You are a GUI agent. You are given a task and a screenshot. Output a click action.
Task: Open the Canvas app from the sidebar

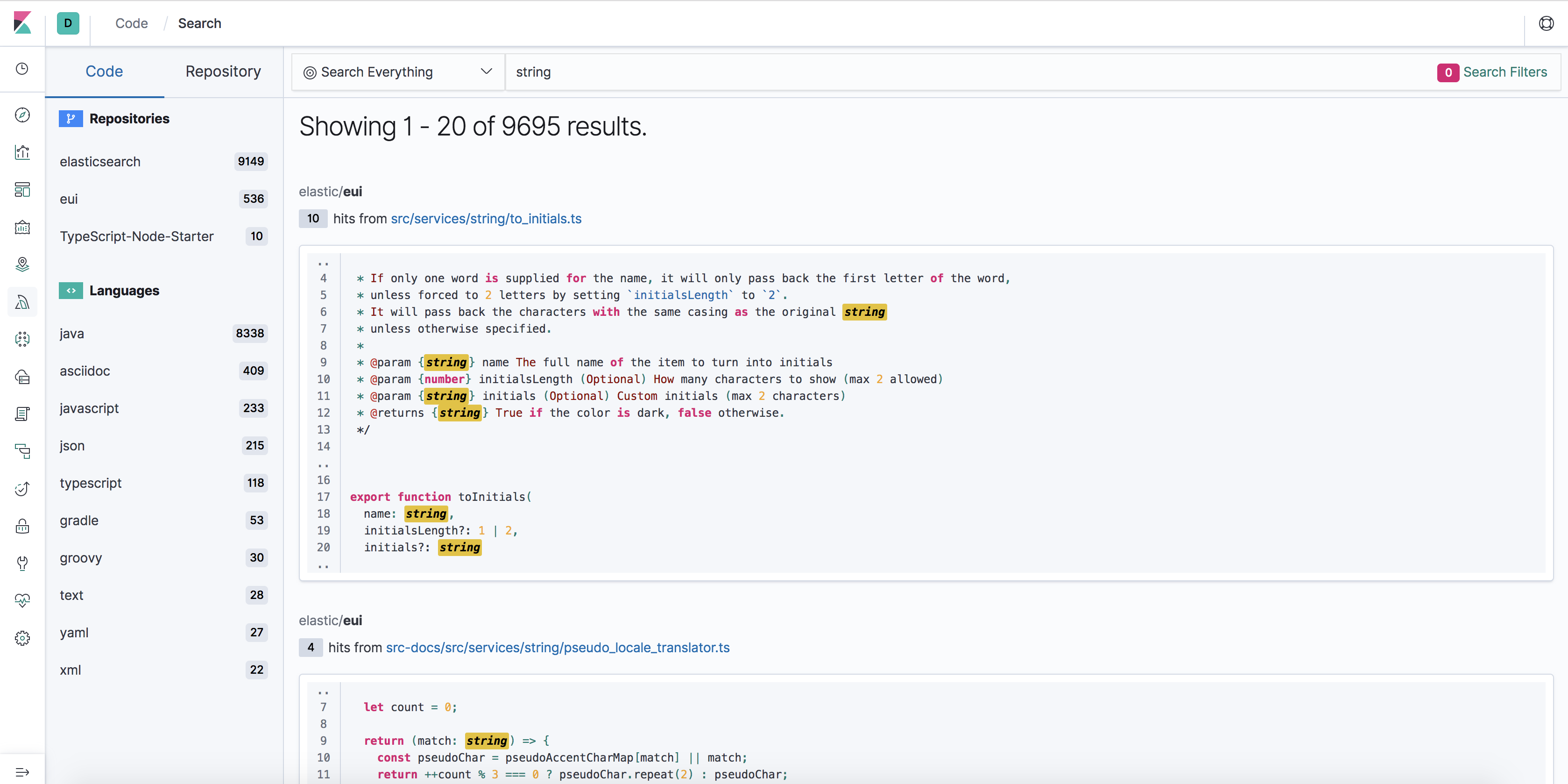pos(22,227)
